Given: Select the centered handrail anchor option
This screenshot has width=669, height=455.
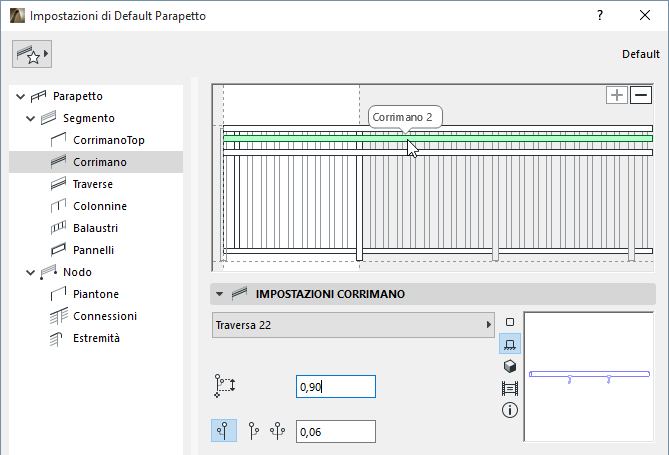Looking at the screenshot, I should click(225, 431).
